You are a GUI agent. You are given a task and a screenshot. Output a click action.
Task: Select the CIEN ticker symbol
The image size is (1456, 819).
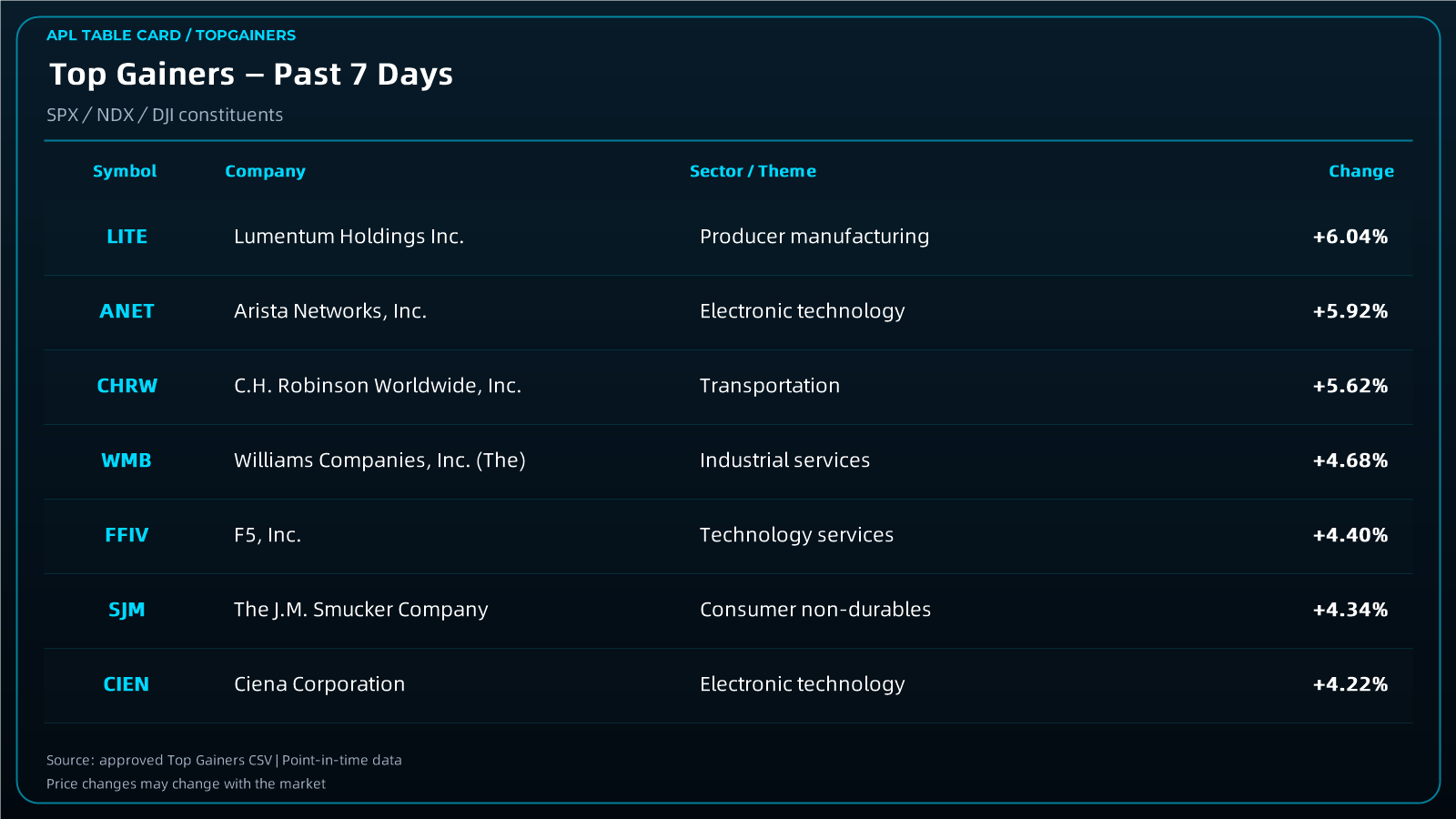[126, 684]
